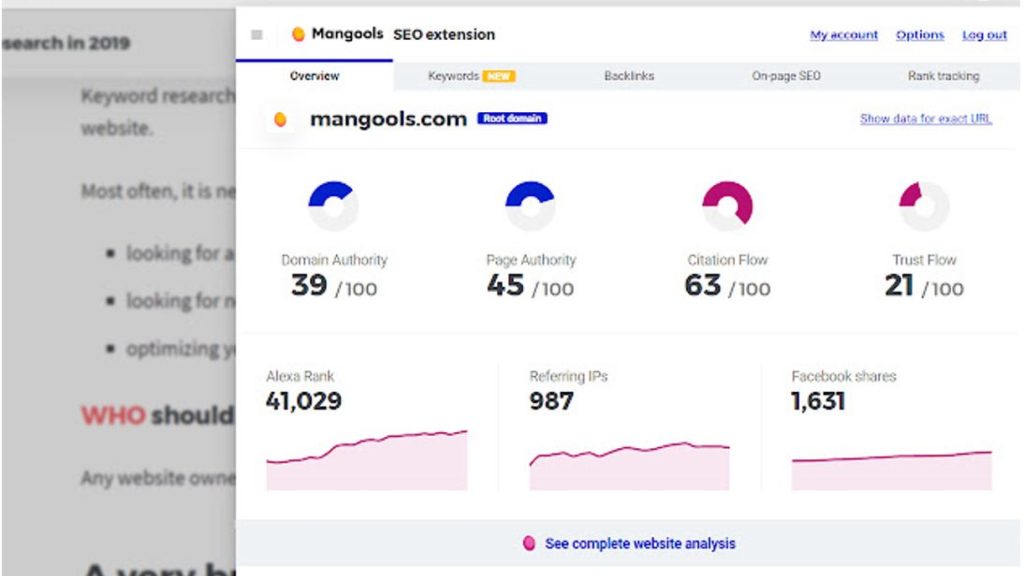This screenshot has width=1024, height=576.
Task: Click the Mangools logo icon in header
Action: click(298, 34)
